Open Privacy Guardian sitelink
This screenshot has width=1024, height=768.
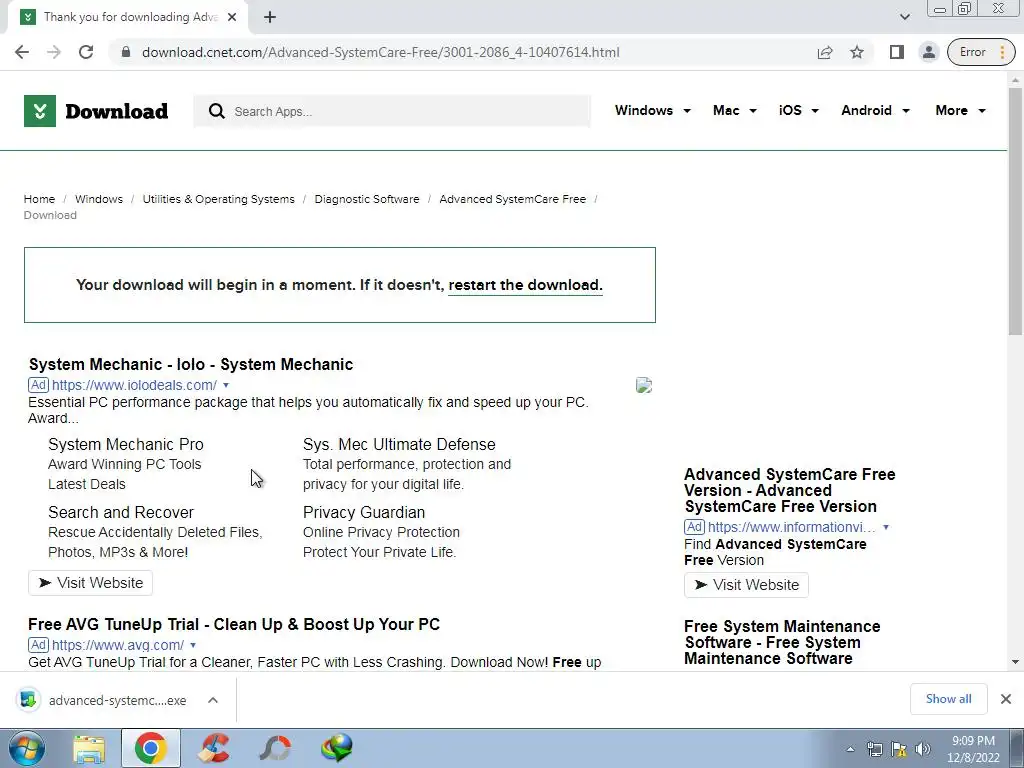coord(364,513)
